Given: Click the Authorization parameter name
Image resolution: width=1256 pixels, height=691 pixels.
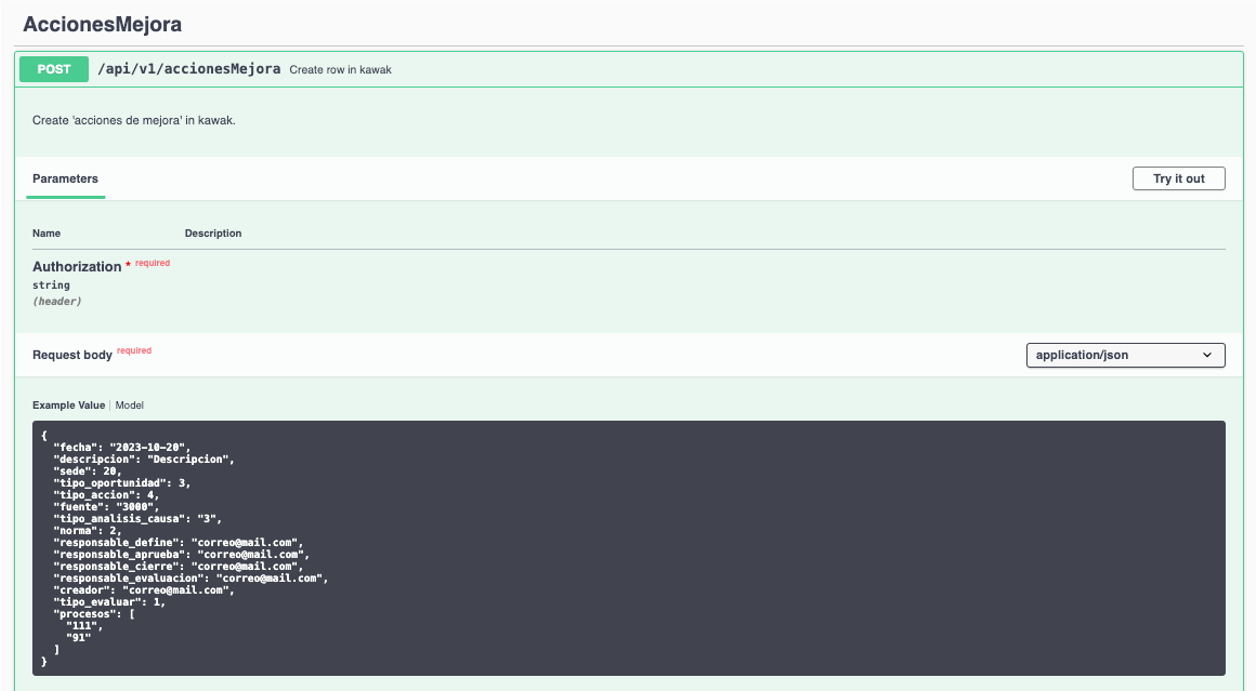Looking at the screenshot, I should [x=76, y=267].
